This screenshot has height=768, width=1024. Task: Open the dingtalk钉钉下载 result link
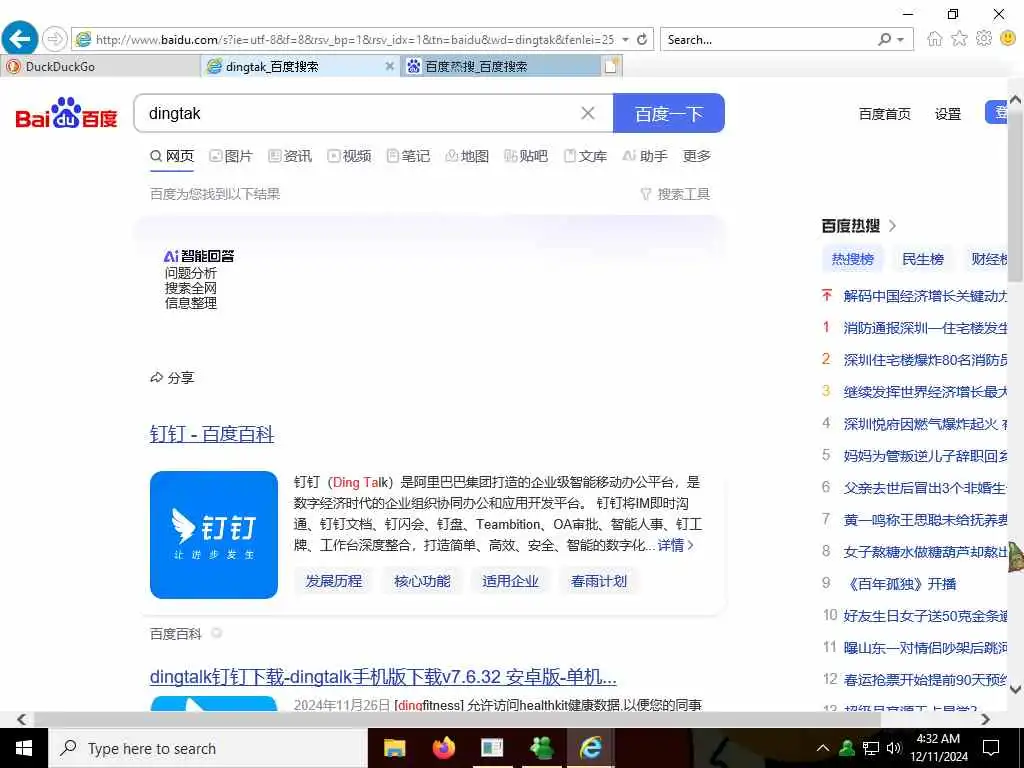click(x=383, y=677)
